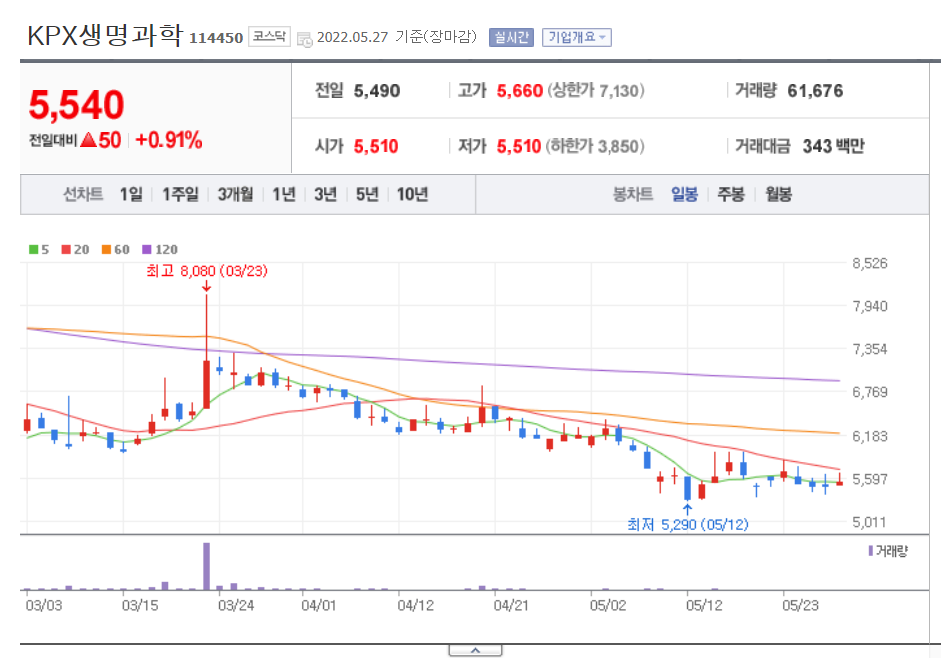941x658 pixels.
Task: Select the 5년 line chart period
Action: [x=367, y=195]
